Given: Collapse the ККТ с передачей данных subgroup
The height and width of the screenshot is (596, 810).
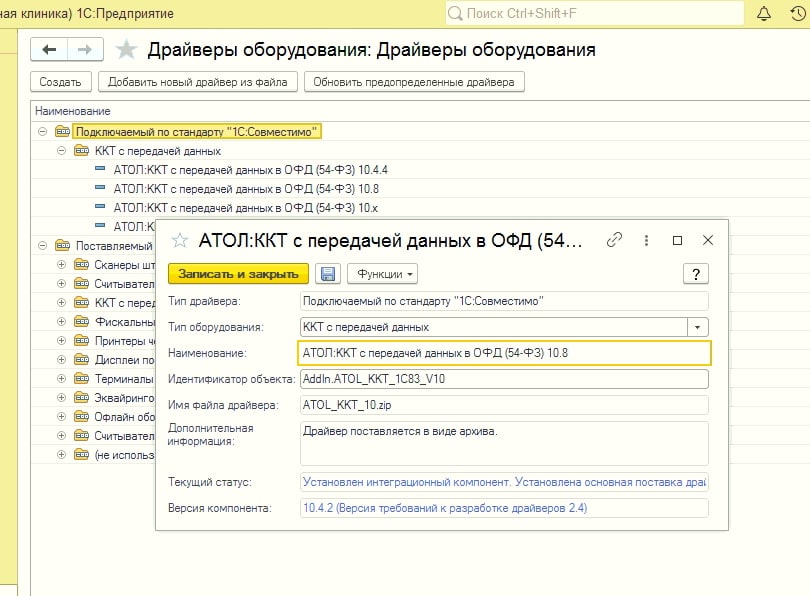Looking at the screenshot, I should 61,151.
